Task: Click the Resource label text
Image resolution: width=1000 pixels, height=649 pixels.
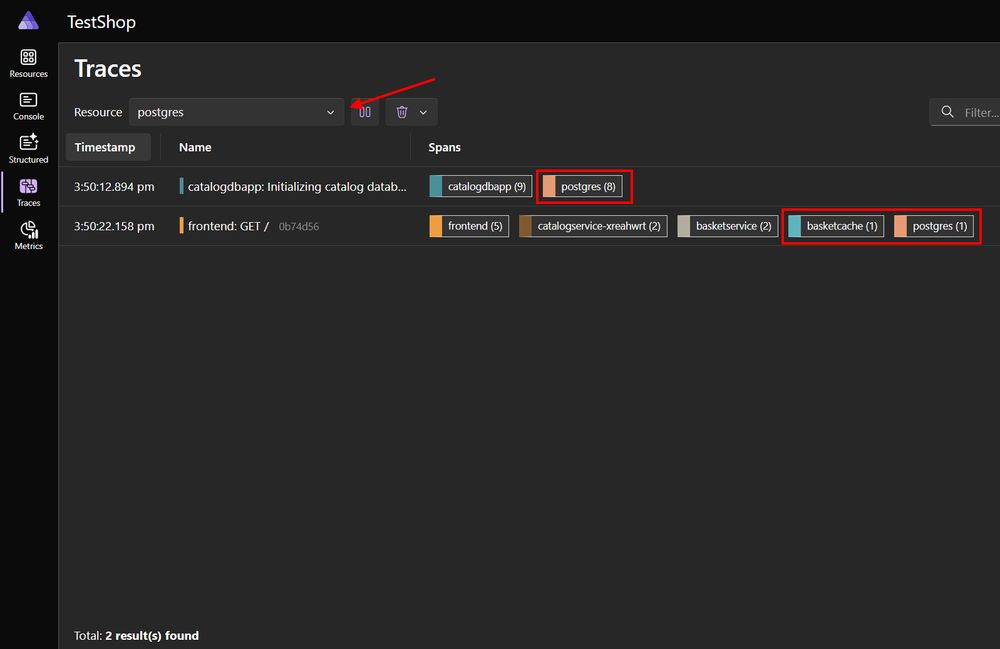Action: click(98, 112)
